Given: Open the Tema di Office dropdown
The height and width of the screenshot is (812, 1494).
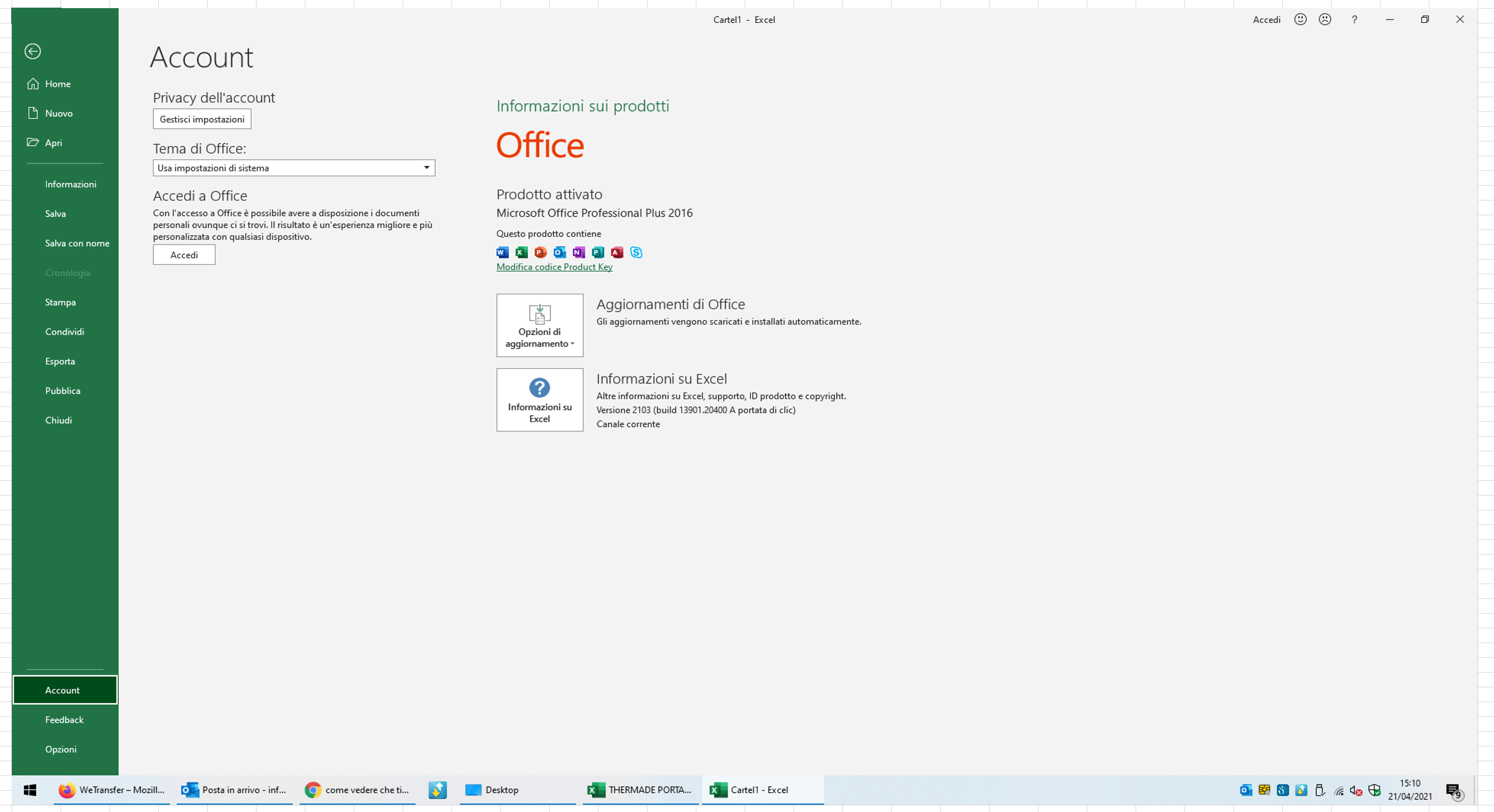Looking at the screenshot, I should click(x=294, y=168).
